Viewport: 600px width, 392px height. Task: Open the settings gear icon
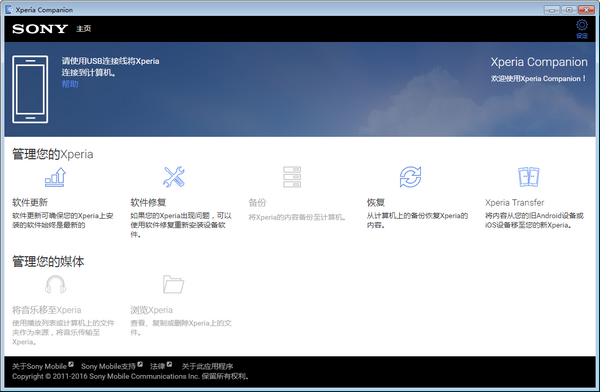582,25
